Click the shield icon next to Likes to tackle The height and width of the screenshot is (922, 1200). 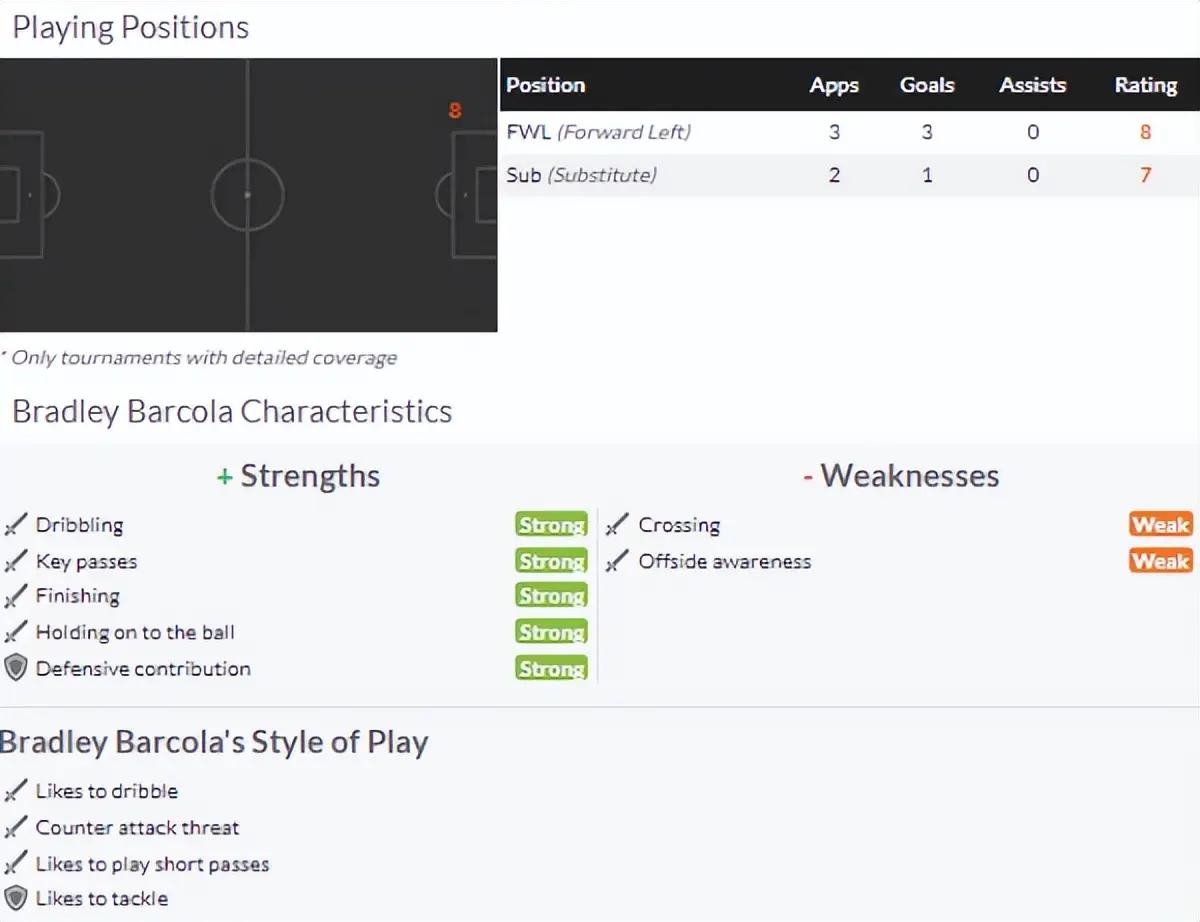coord(15,898)
